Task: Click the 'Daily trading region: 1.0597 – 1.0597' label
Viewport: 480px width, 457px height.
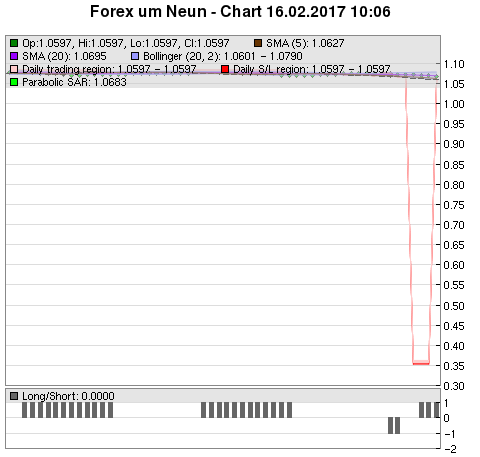Action: (109, 69)
